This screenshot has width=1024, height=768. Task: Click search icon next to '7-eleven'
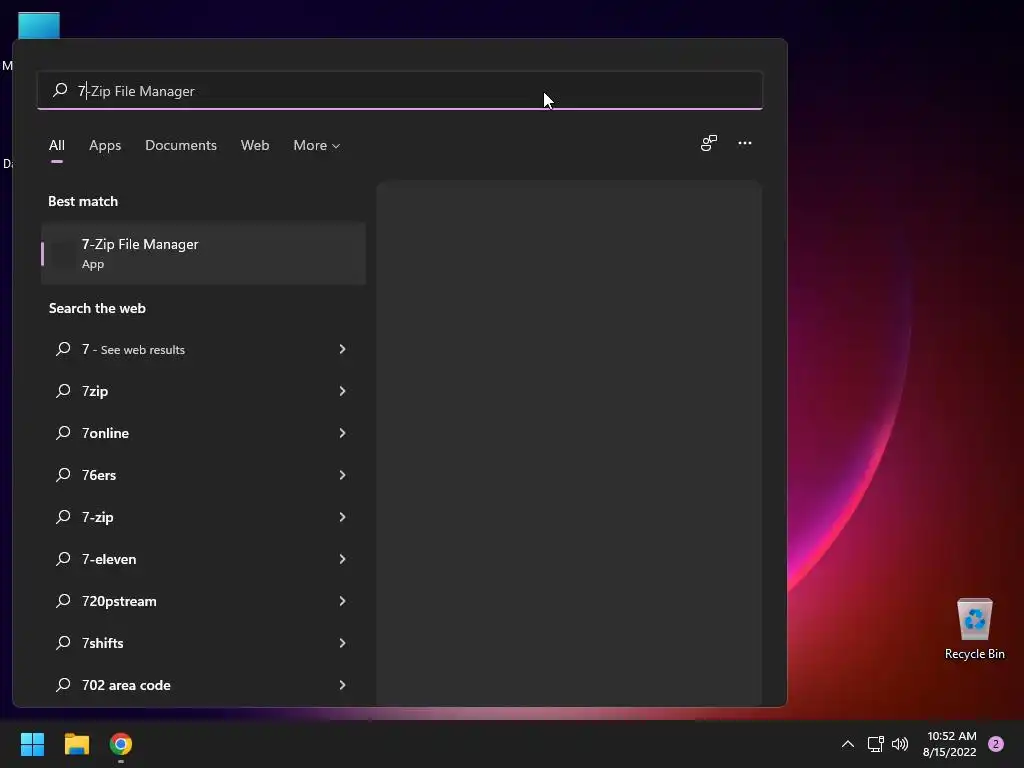pyautogui.click(x=63, y=558)
